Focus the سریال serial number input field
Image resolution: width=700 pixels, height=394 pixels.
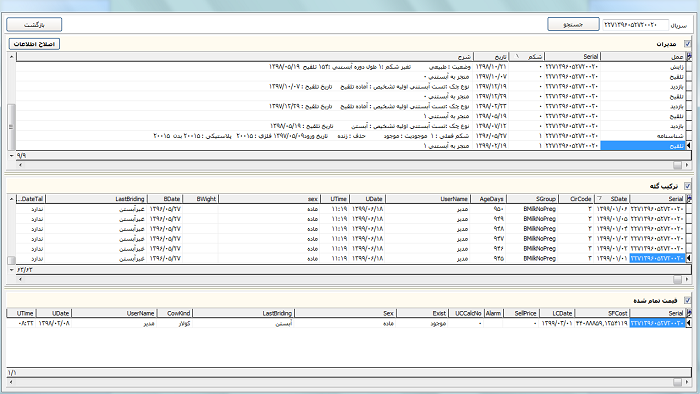[636, 25]
